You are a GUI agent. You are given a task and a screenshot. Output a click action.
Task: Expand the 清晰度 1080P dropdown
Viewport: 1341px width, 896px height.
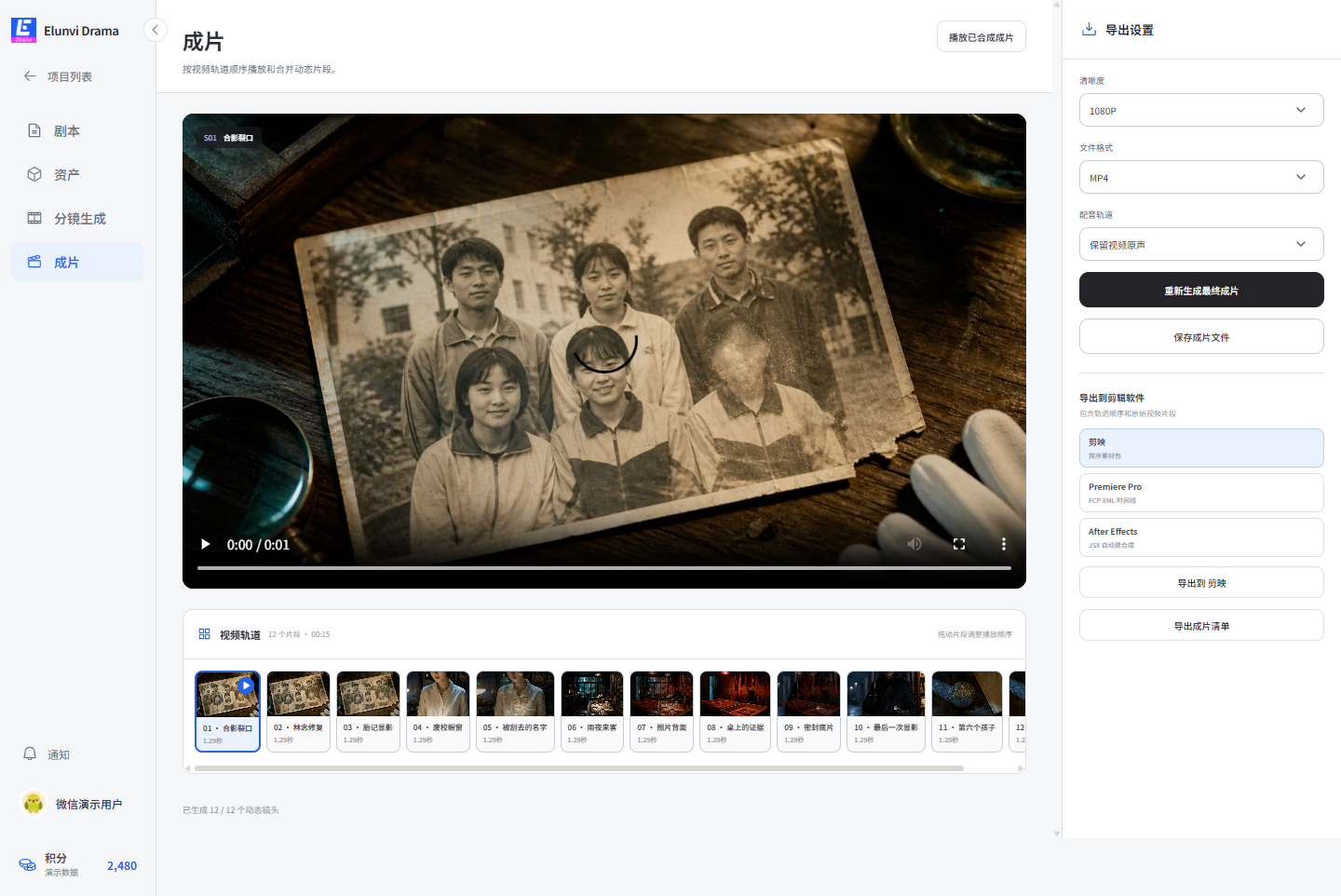pos(1201,110)
